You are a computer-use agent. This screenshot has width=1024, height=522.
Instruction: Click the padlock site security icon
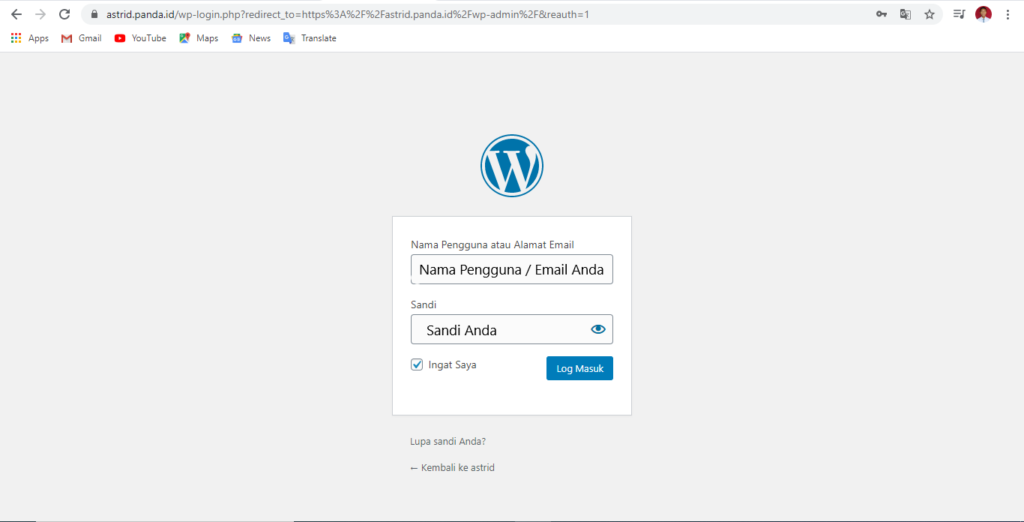pyautogui.click(x=94, y=14)
